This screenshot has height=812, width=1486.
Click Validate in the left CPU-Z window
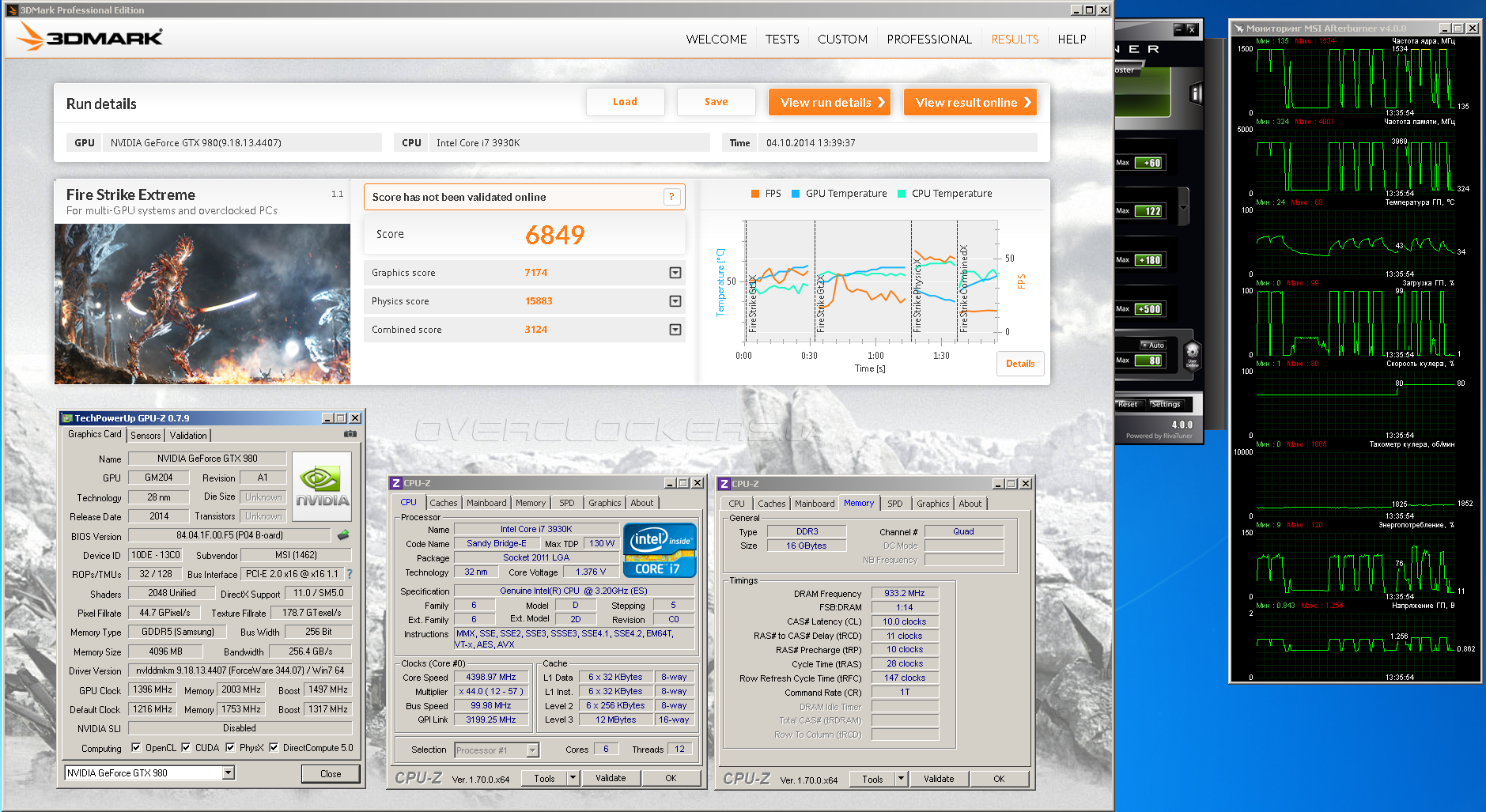click(x=611, y=778)
